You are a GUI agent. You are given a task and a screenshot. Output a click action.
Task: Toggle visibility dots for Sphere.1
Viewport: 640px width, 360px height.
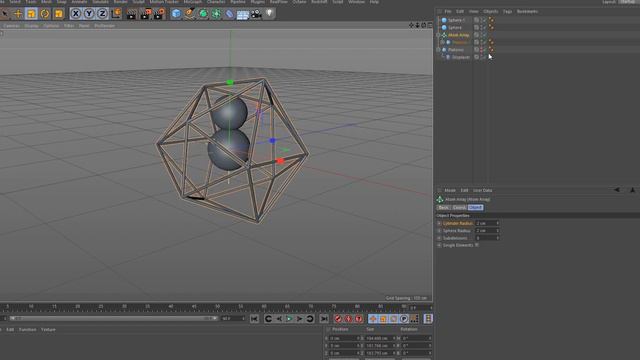point(481,20)
